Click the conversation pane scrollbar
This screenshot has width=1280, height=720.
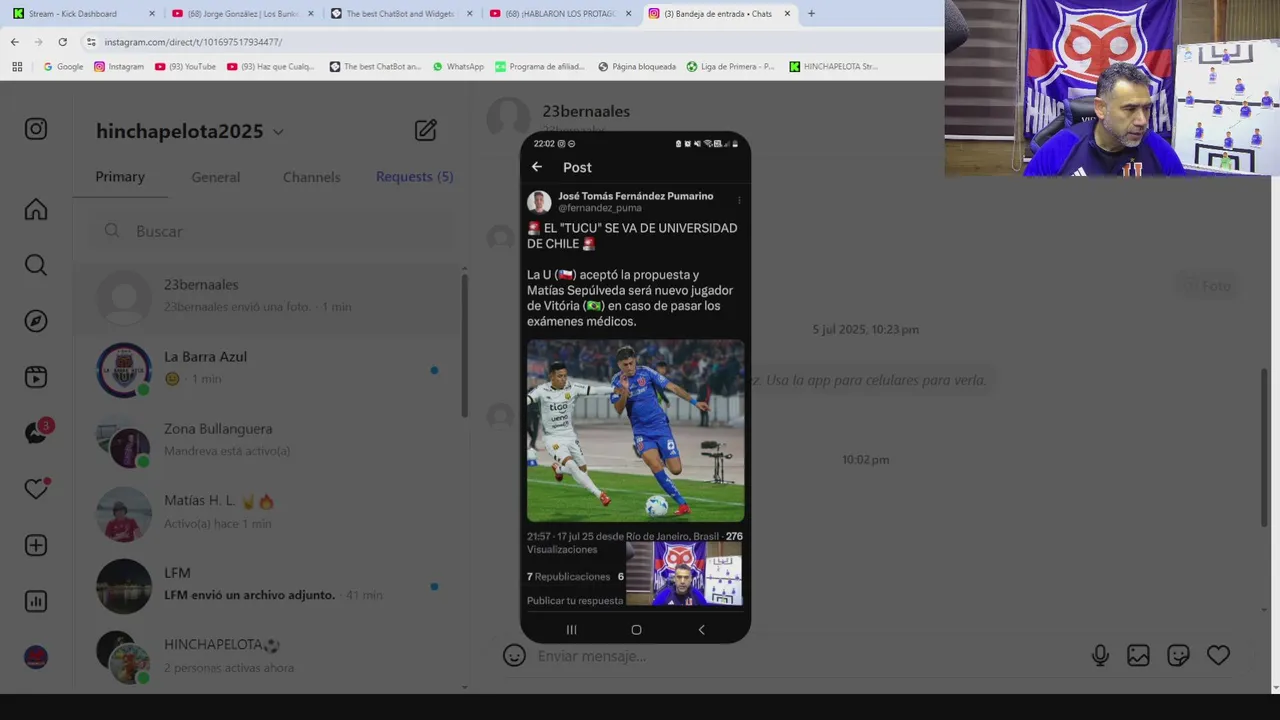click(1264, 445)
